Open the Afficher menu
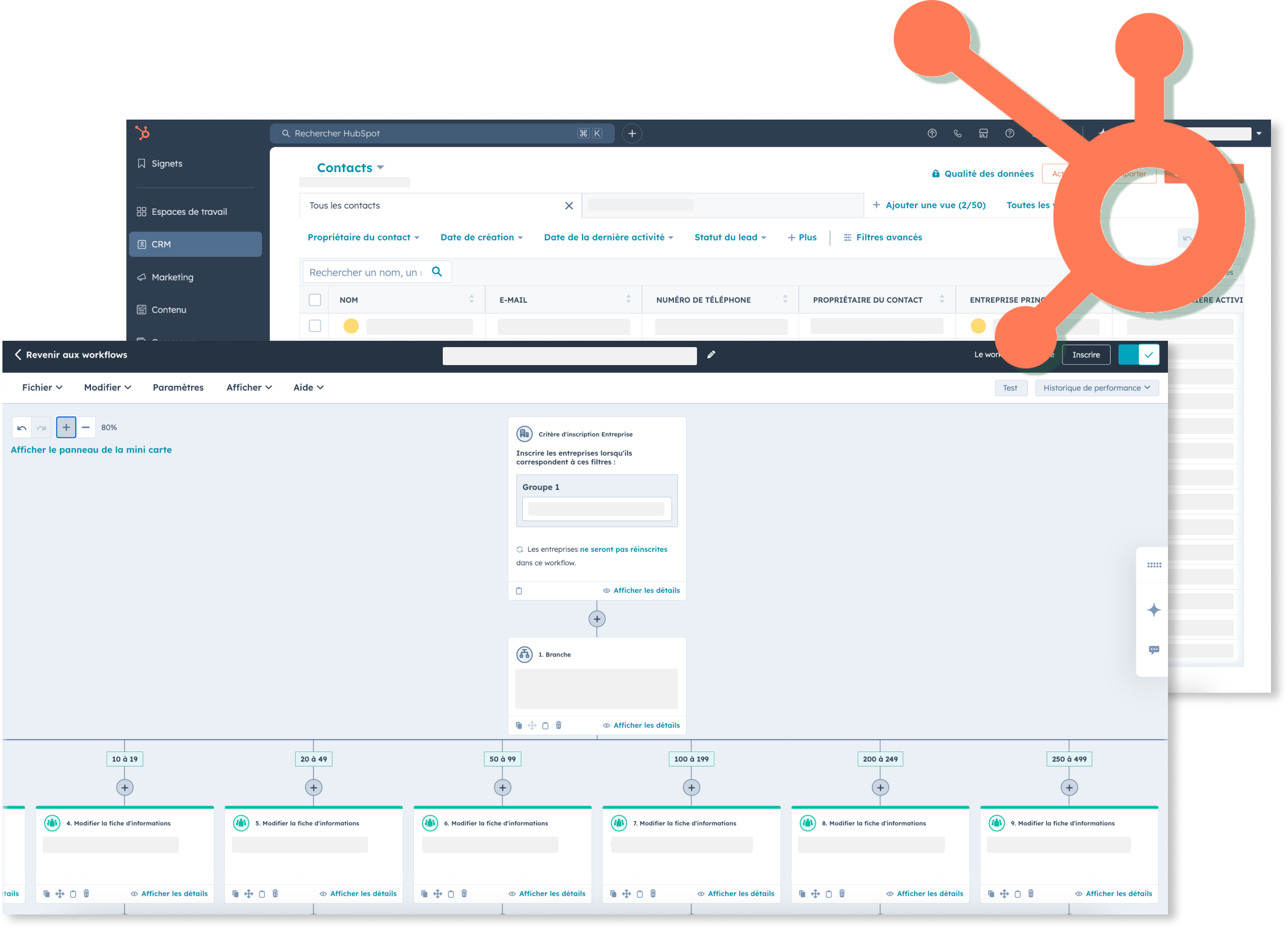 point(249,387)
